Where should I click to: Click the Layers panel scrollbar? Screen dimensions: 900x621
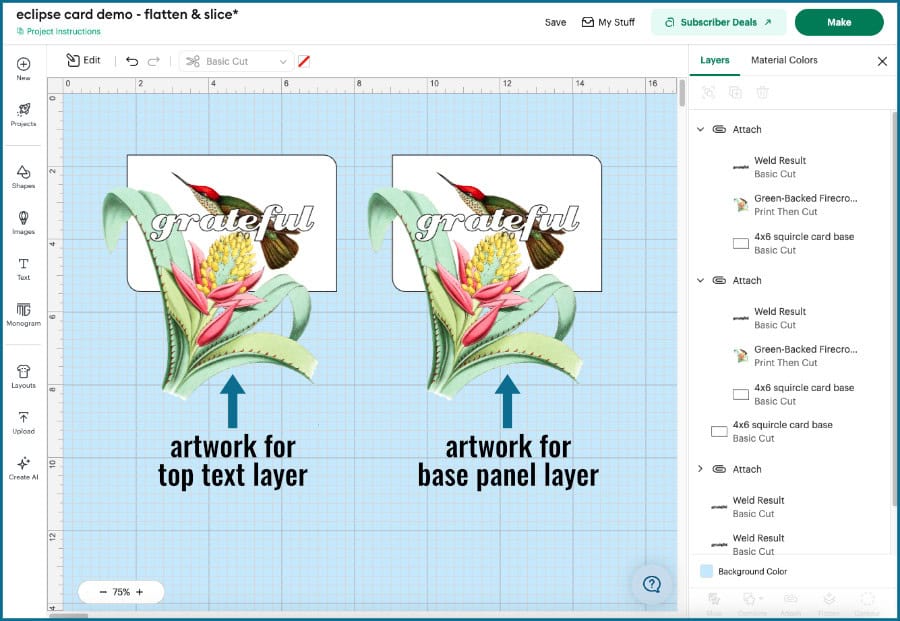click(x=893, y=310)
